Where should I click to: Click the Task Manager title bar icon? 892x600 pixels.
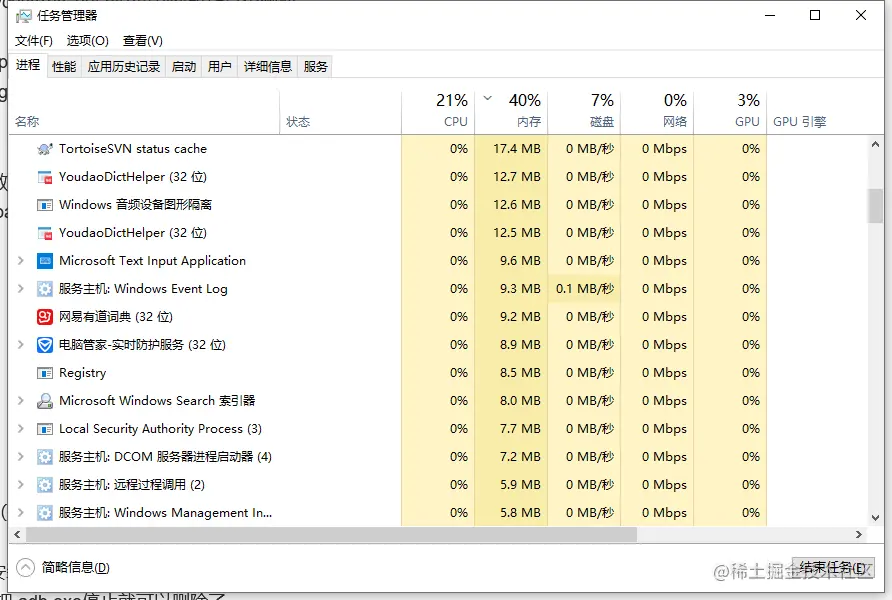coord(23,16)
